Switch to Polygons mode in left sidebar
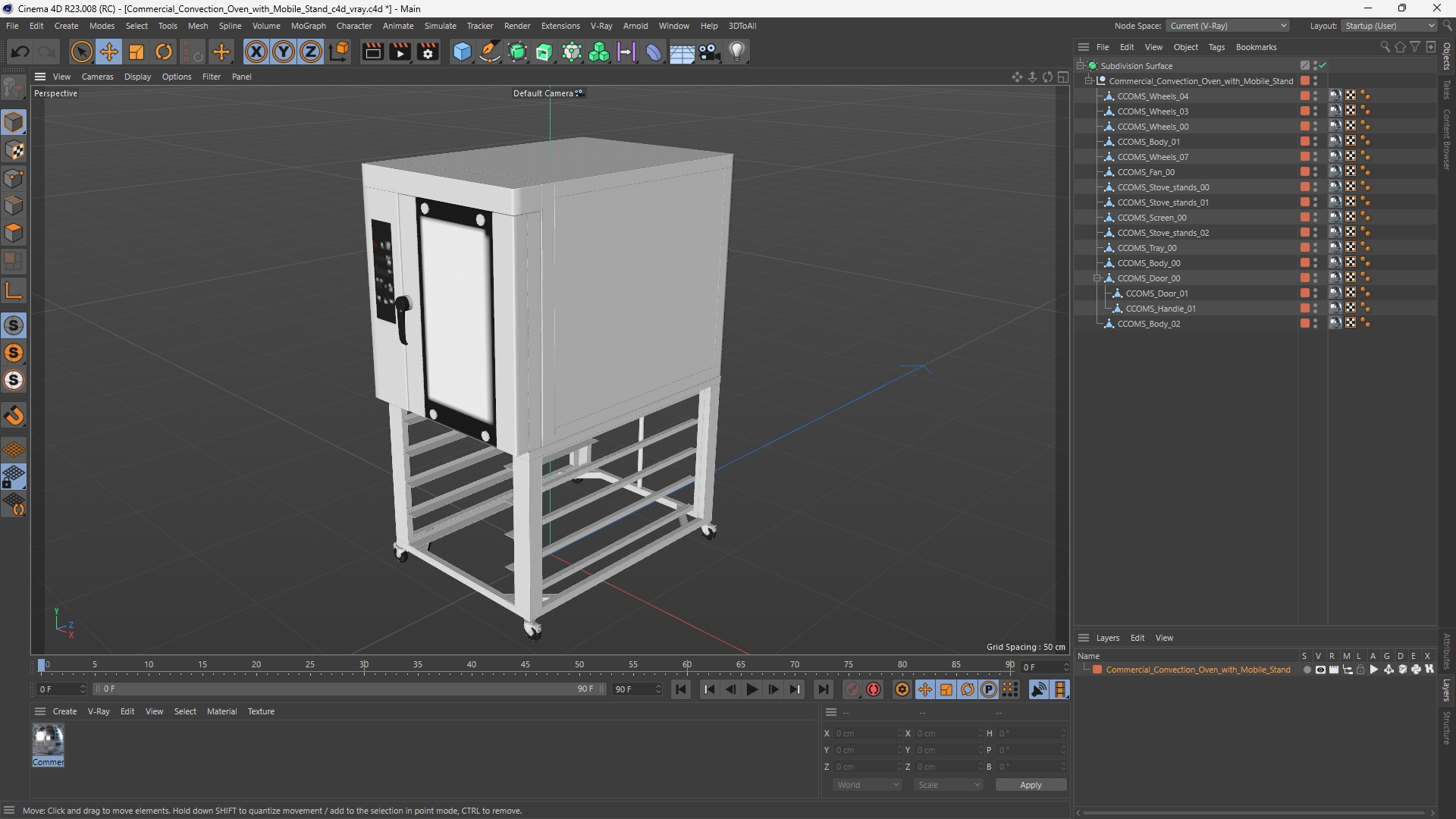 coord(14,233)
